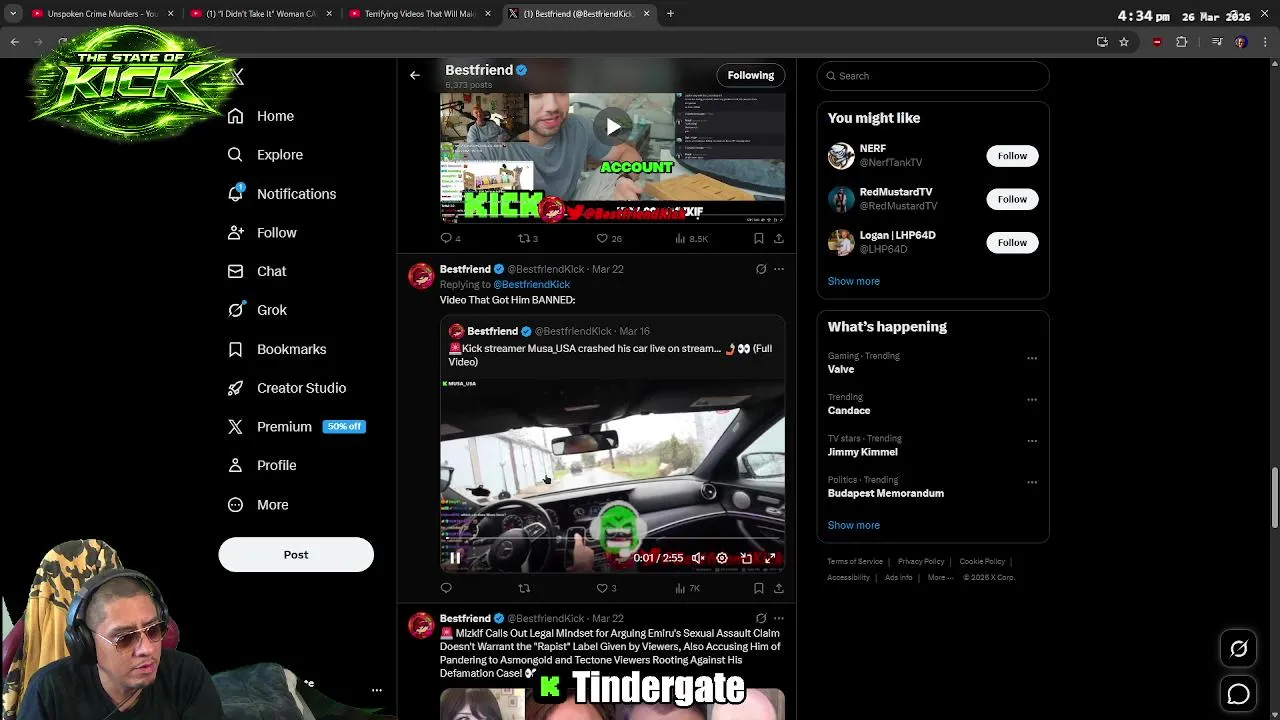Share the top video post
1280x720 pixels.
pyautogui.click(x=779, y=238)
